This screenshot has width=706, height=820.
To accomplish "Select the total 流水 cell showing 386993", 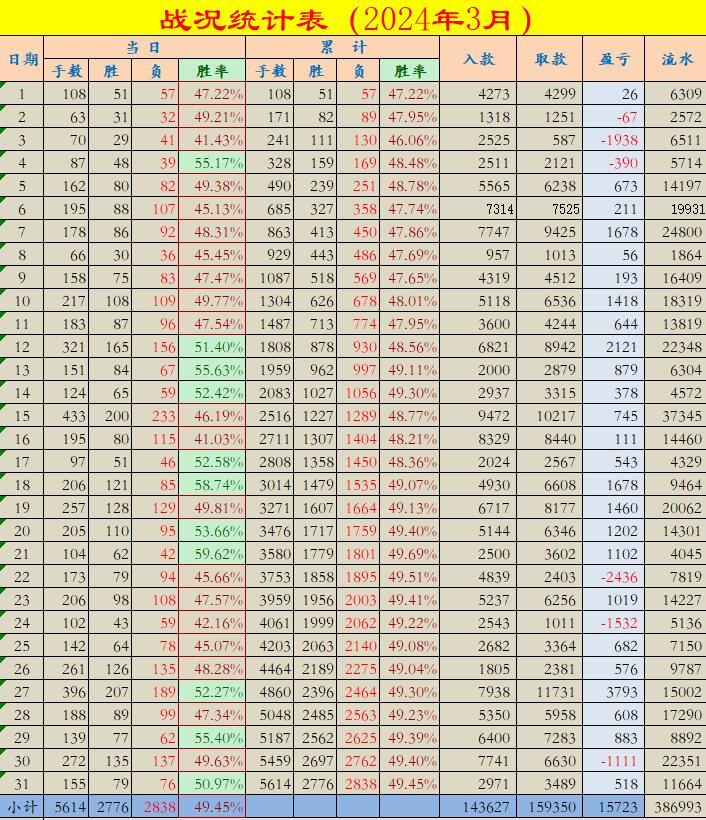I will 676,808.
